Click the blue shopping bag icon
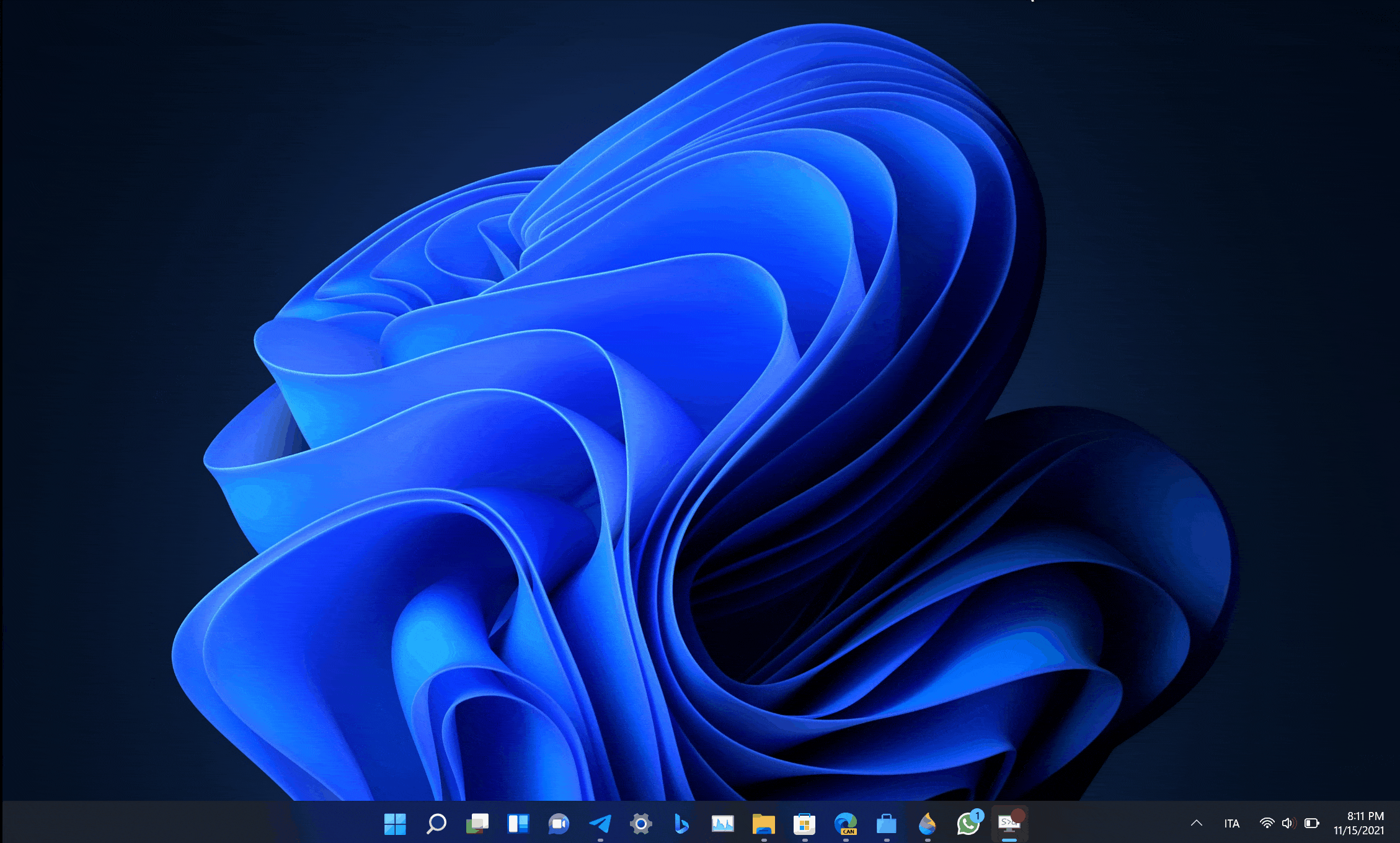The width and height of the screenshot is (1400, 843). click(886, 824)
